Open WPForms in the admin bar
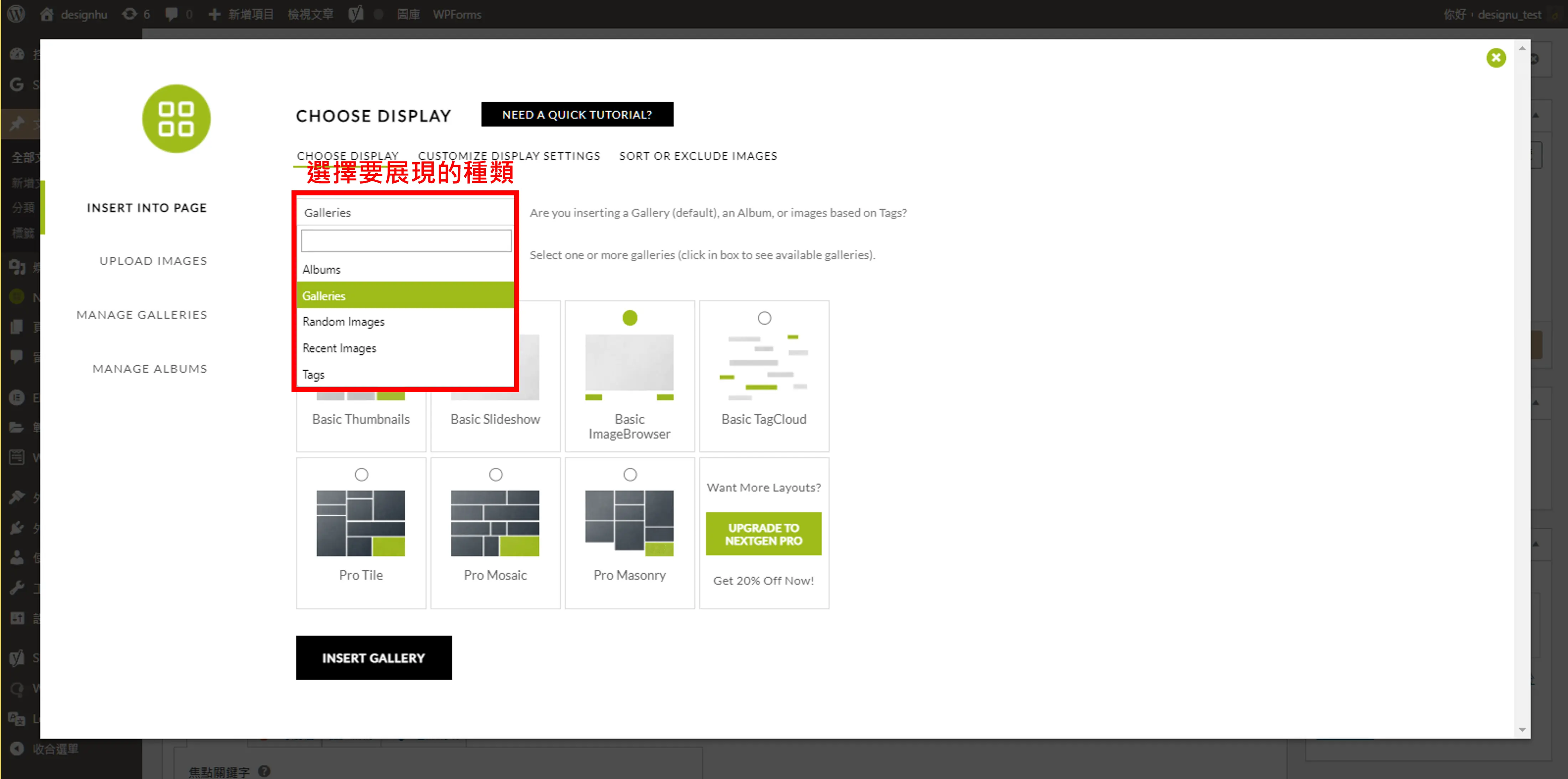Image resolution: width=1568 pixels, height=779 pixels. [x=457, y=14]
